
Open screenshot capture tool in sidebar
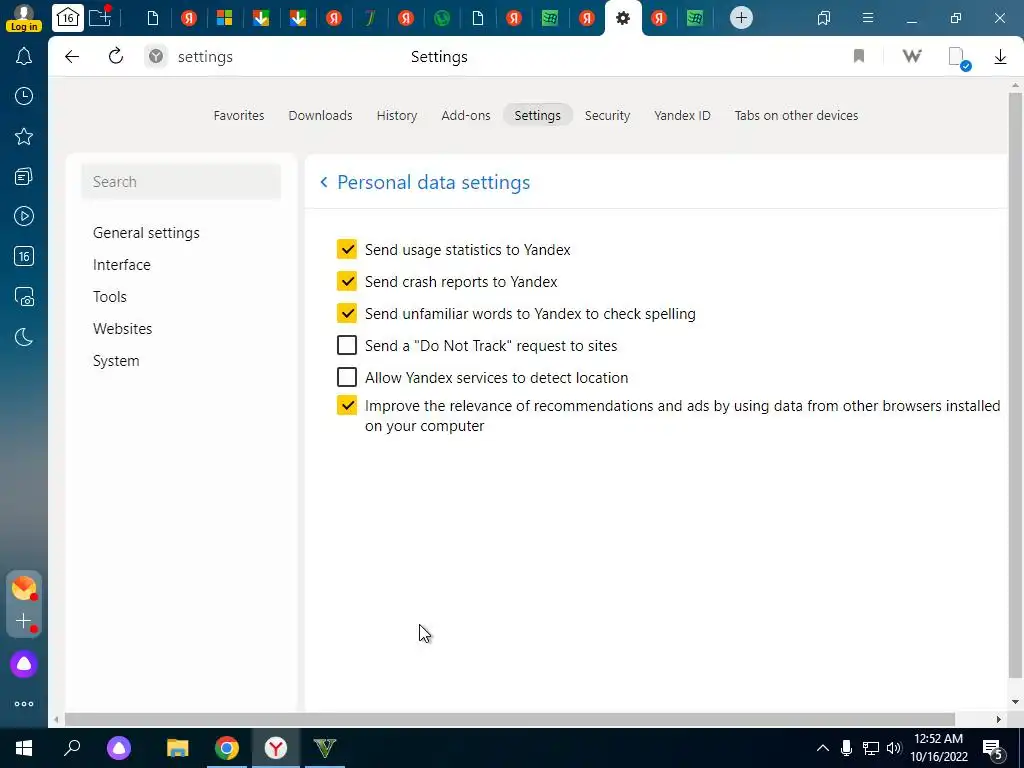point(24,297)
